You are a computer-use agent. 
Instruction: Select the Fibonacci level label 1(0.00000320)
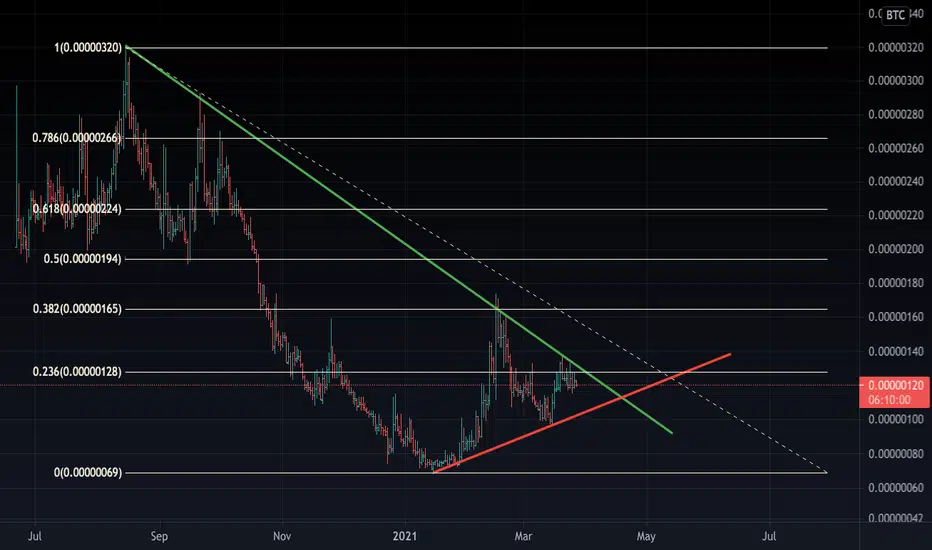[x=88, y=48]
